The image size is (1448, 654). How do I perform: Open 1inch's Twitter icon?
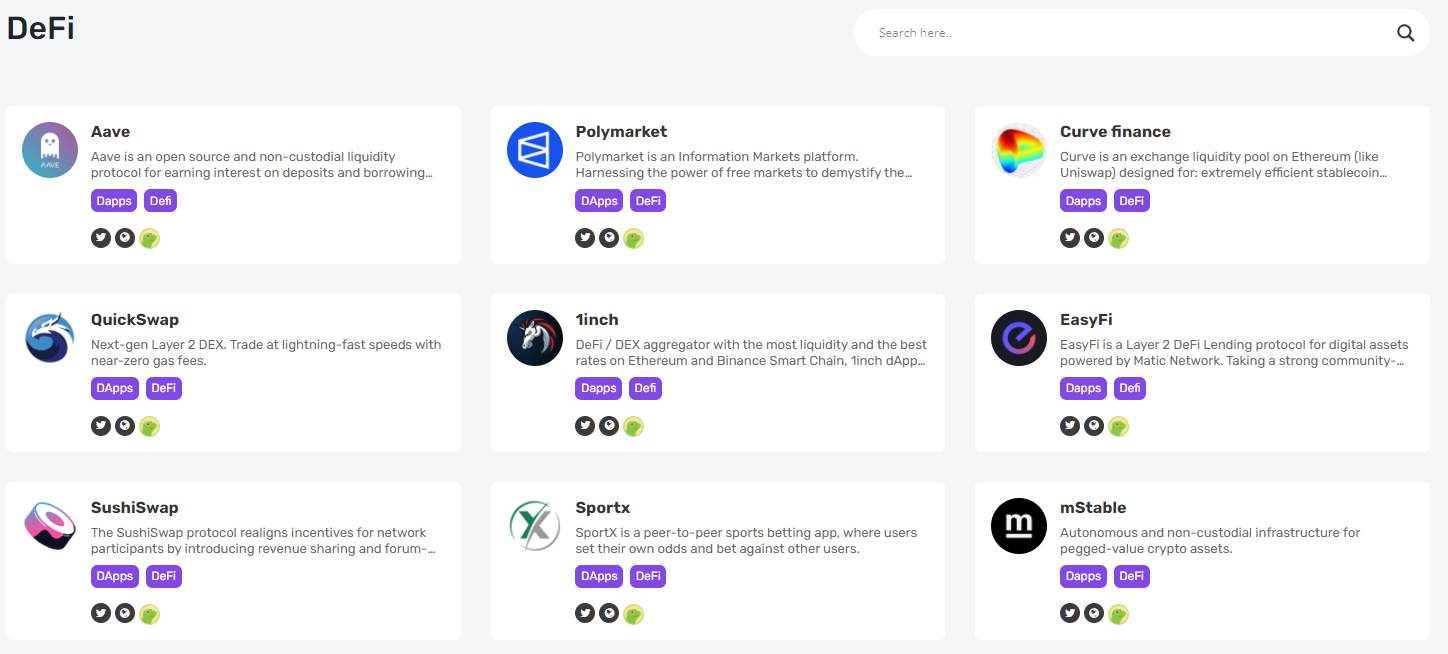pyautogui.click(x=585, y=426)
